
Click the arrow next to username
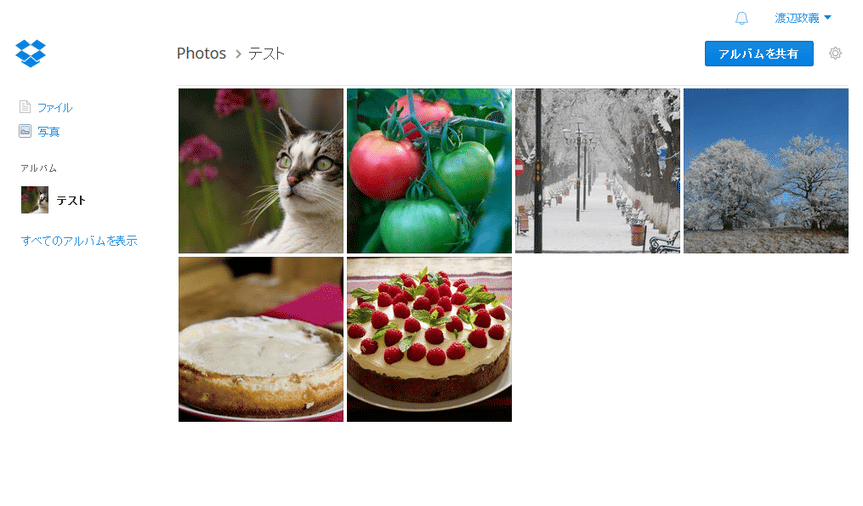[x=828, y=18]
